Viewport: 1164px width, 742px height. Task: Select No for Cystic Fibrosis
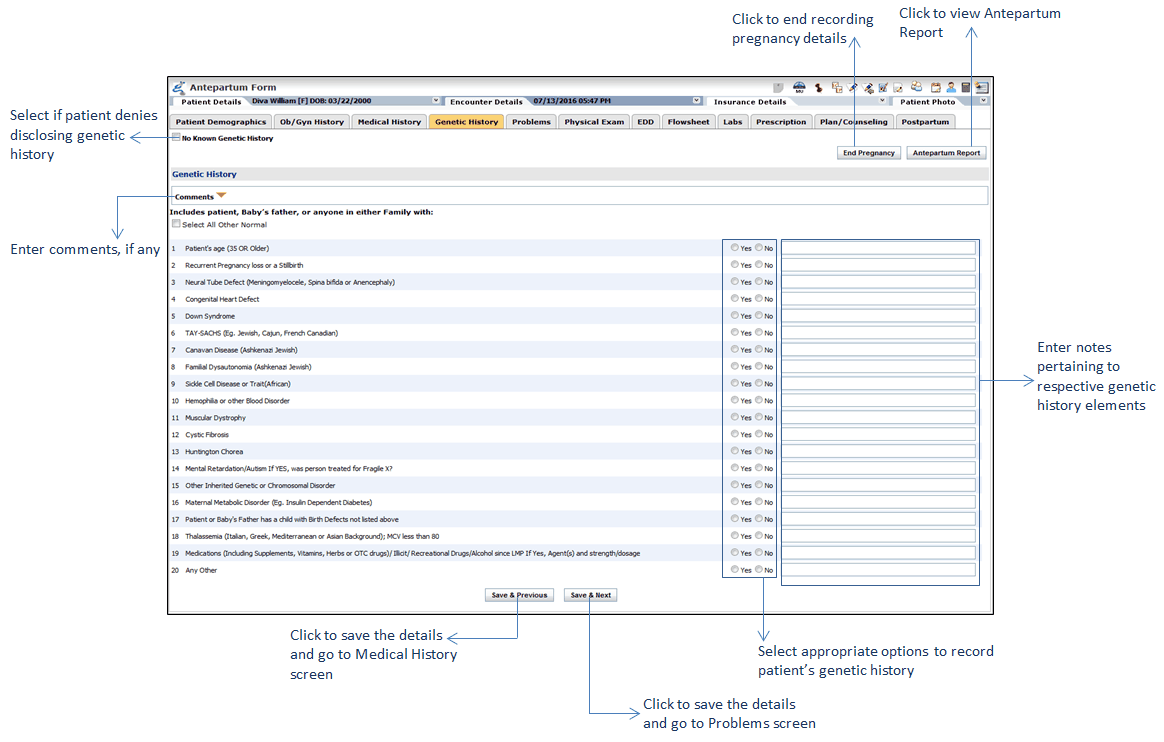pos(759,434)
